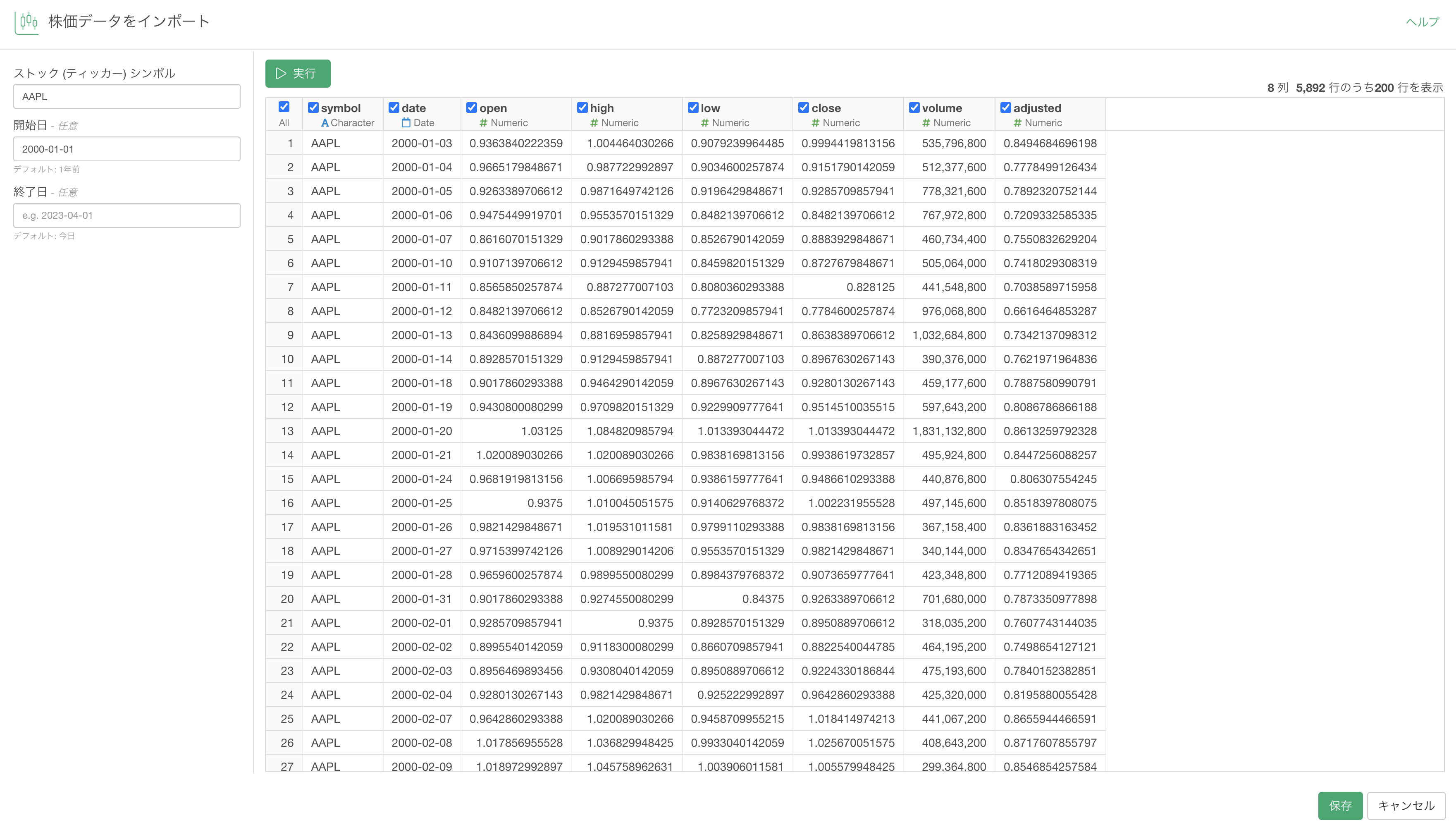Cancel the import with キャンセル button
The width and height of the screenshot is (1456, 832).
coord(1406,806)
